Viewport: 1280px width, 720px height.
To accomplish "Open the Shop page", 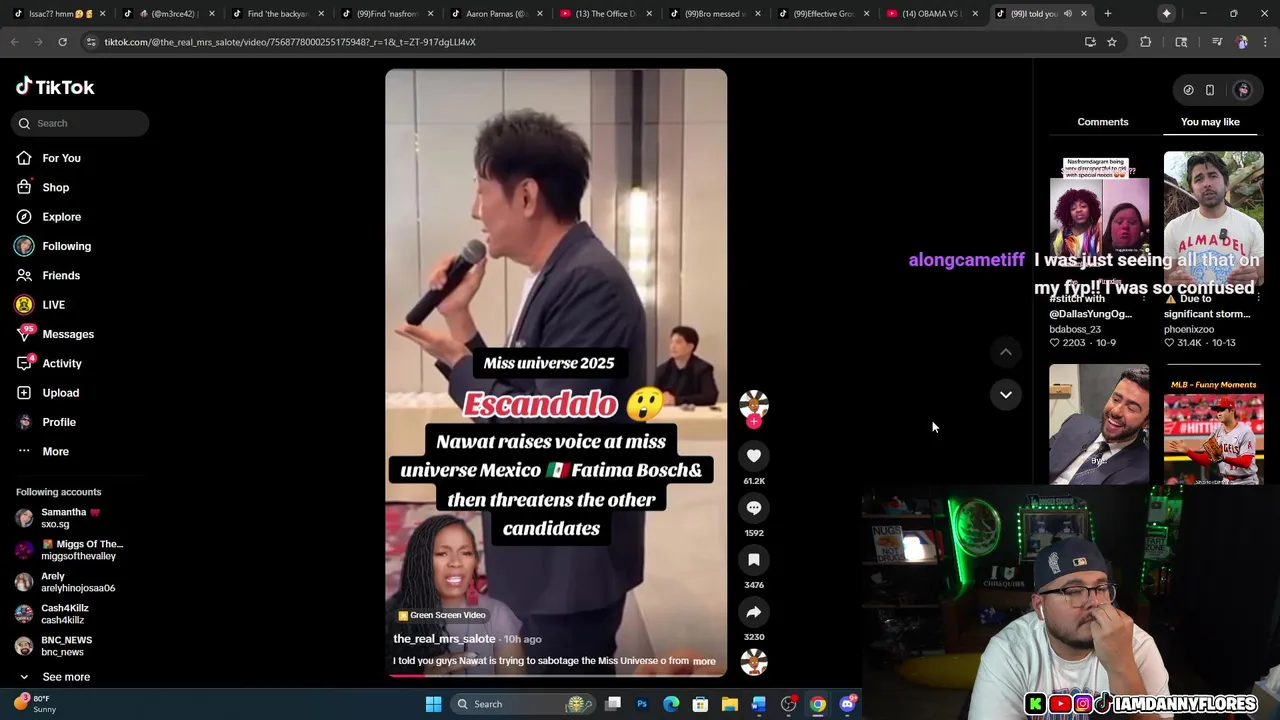I will click(43, 187).
